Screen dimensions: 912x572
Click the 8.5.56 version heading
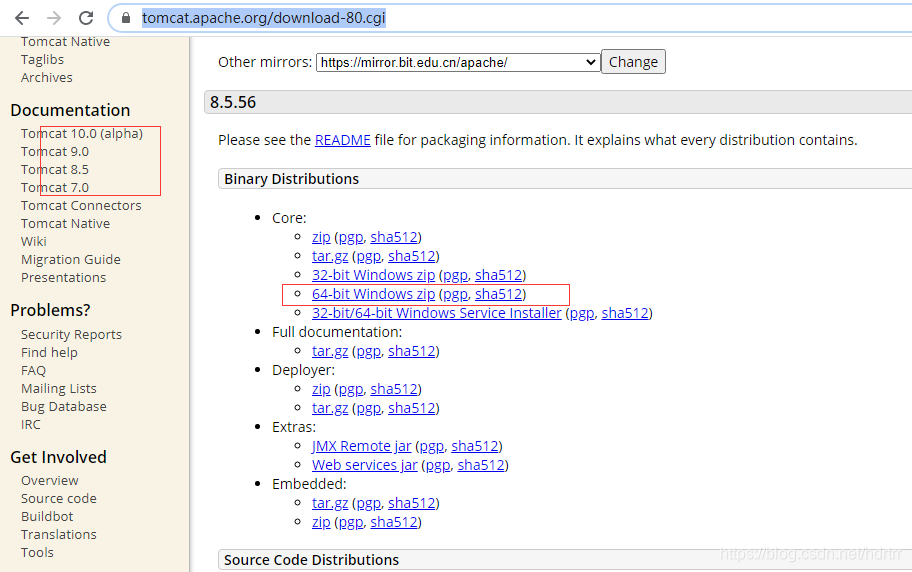coord(233,103)
